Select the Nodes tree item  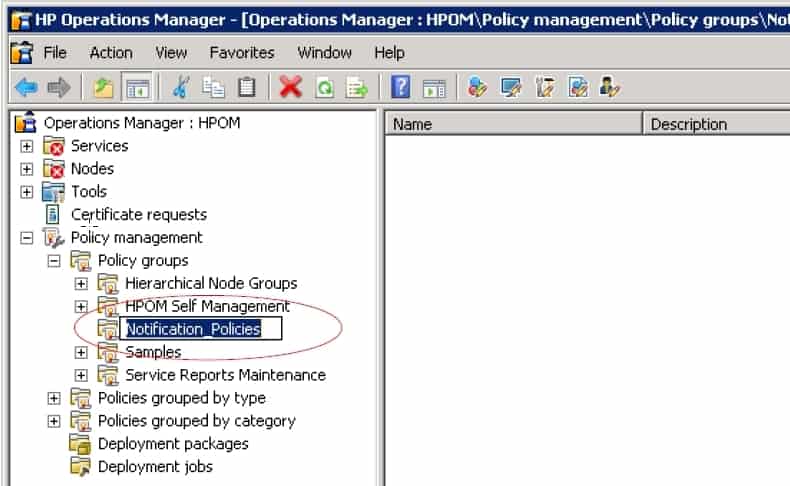point(92,169)
